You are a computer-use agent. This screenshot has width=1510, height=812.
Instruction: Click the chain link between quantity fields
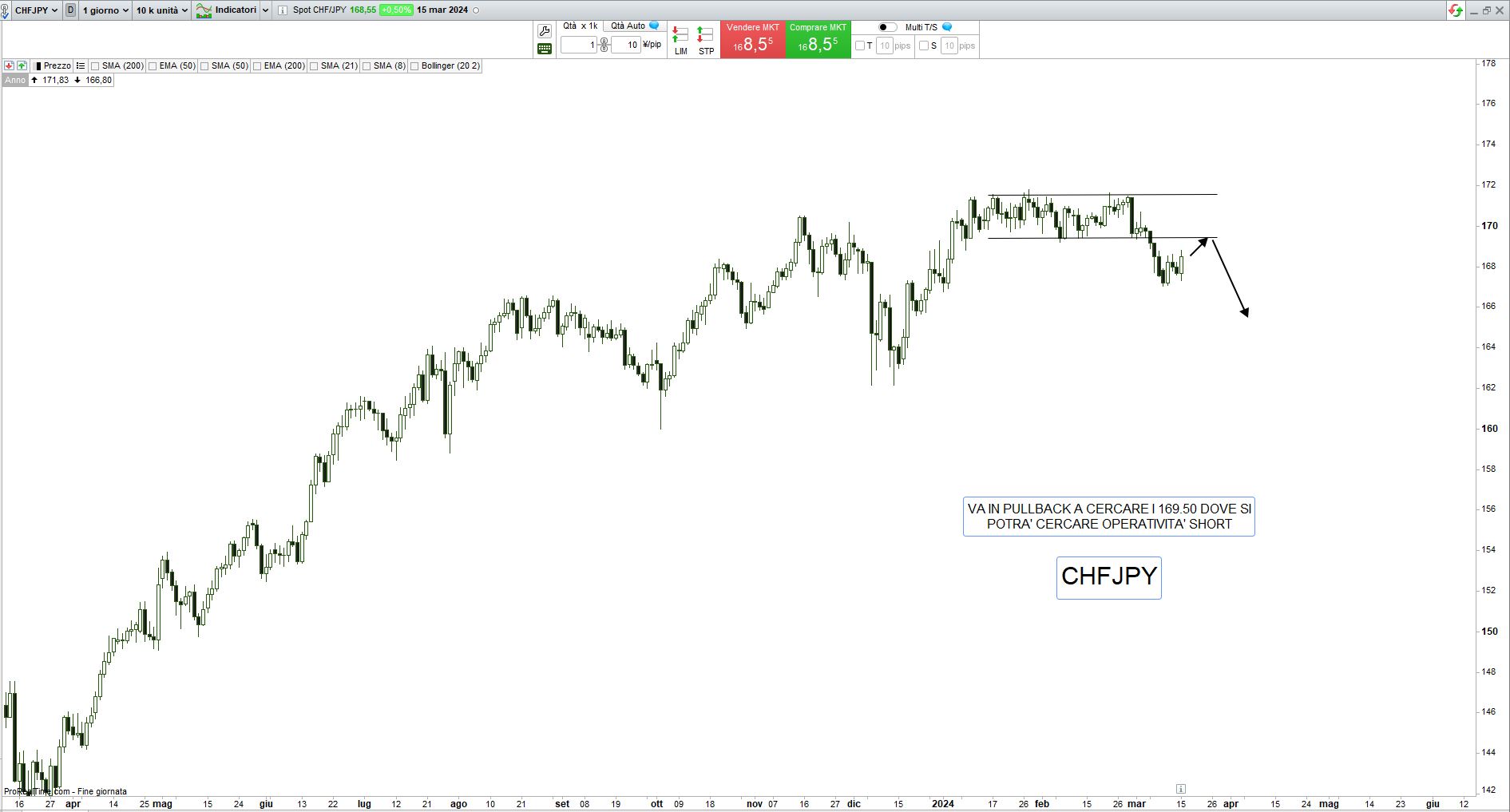(604, 45)
